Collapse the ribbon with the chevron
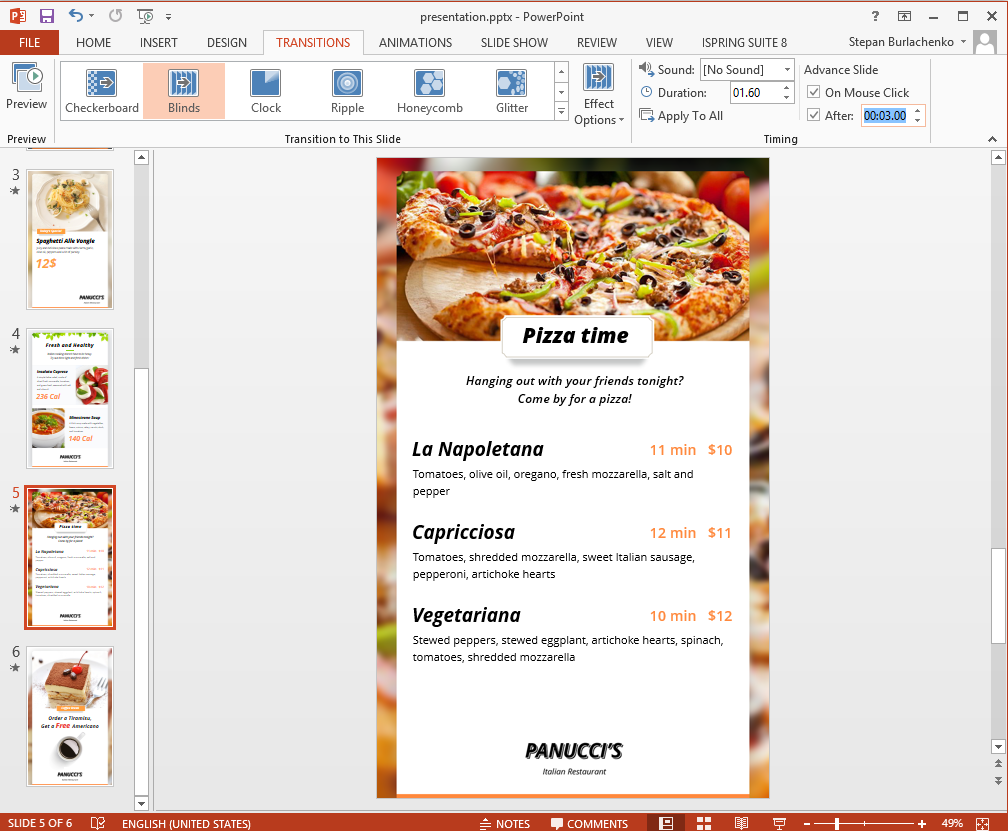Image resolution: width=1008 pixels, height=831 pixels. point(992,139)
